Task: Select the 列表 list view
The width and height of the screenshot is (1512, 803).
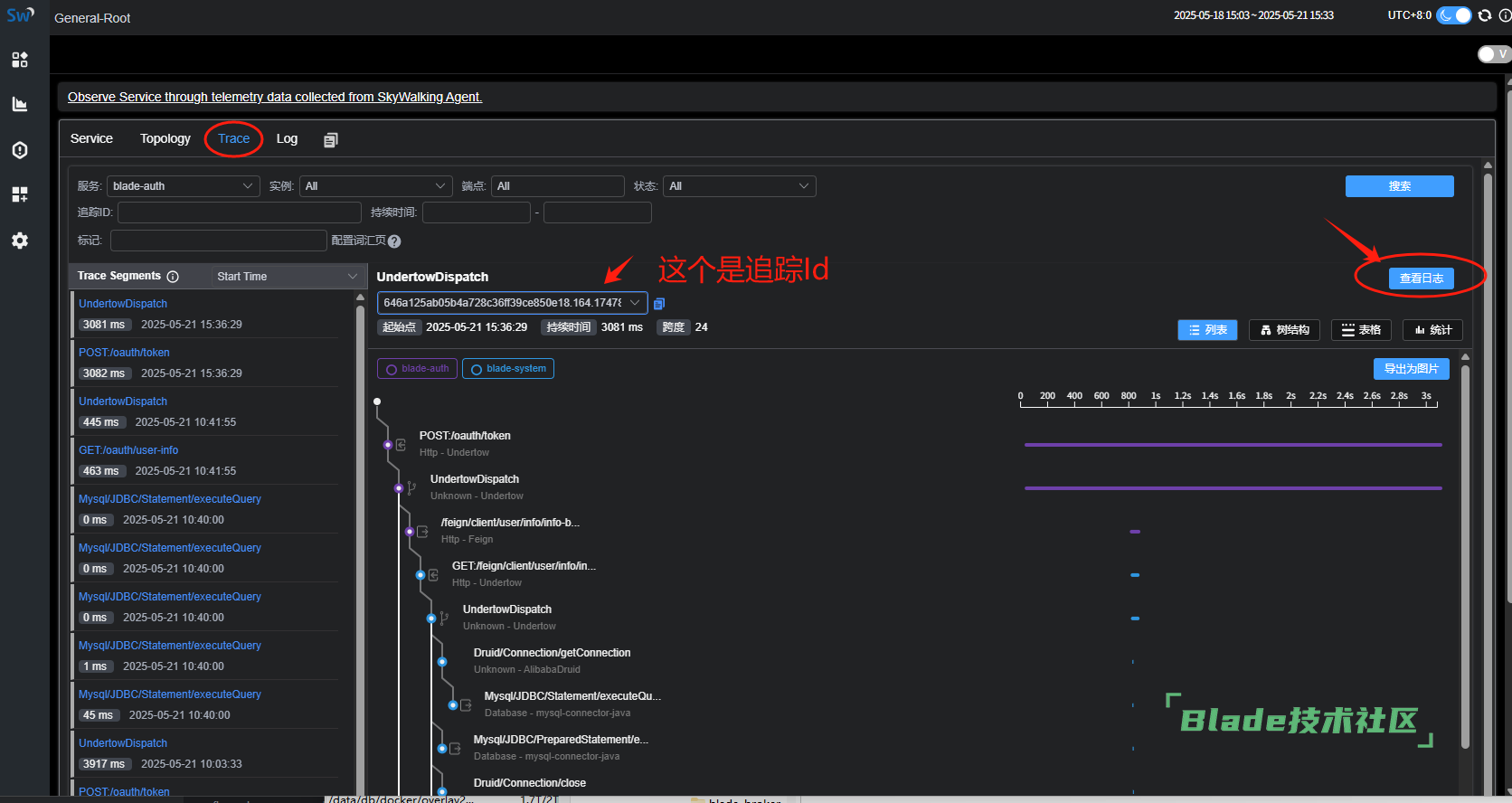Action: (1207, 330)
